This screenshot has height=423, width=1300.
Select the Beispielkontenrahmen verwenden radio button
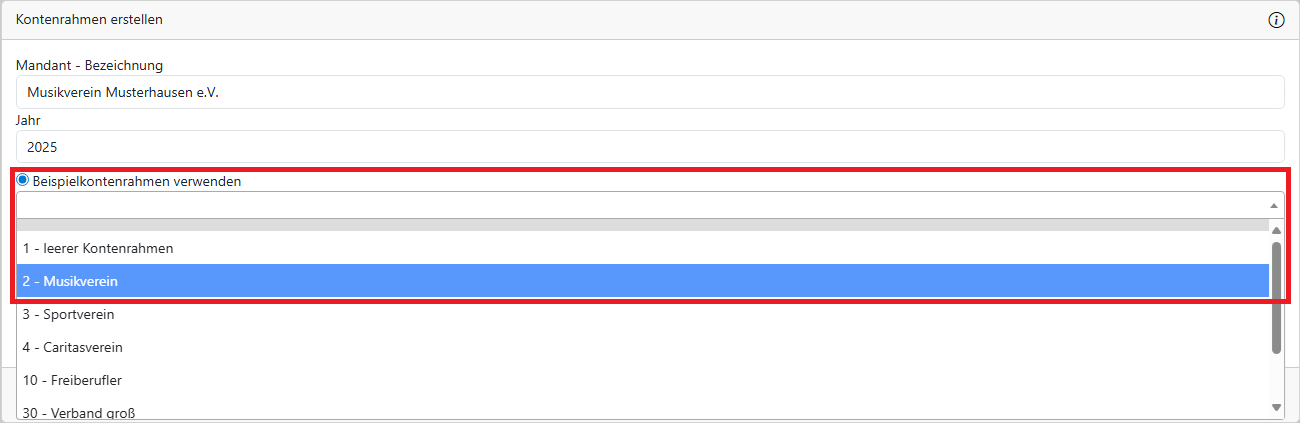click(23, 181)
